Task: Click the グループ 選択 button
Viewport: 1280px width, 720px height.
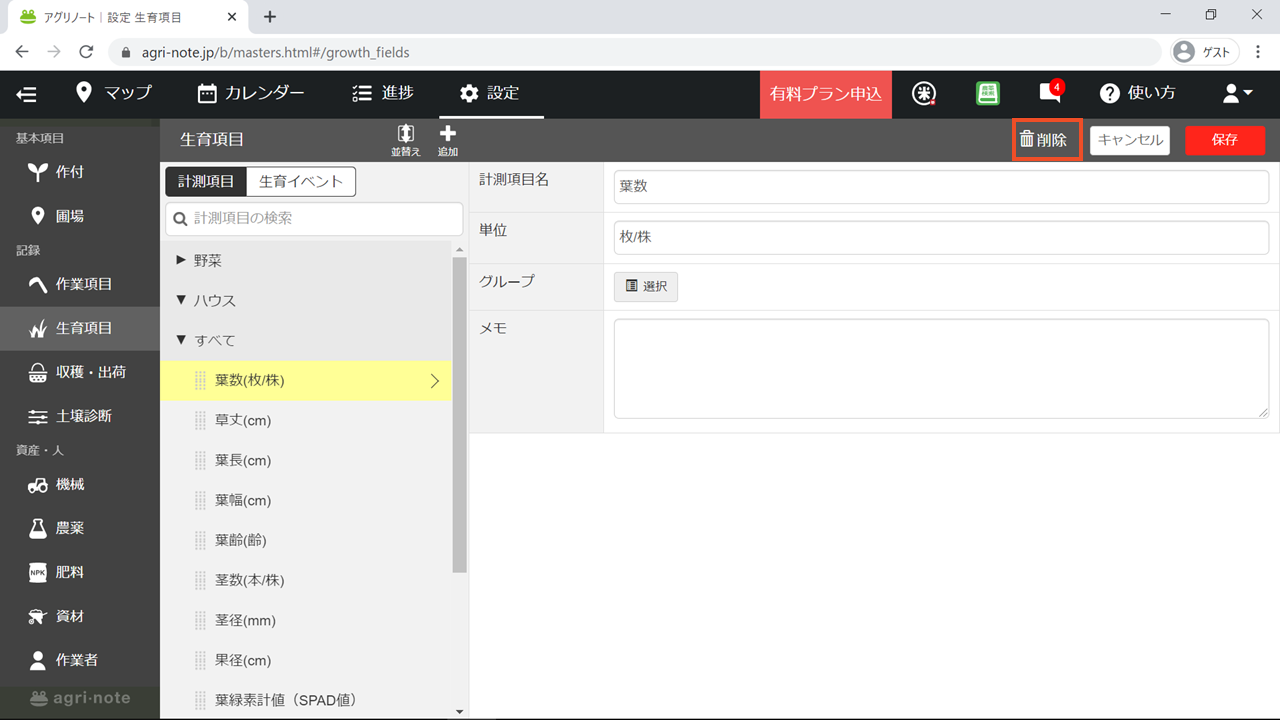Action: pos(646,286)
